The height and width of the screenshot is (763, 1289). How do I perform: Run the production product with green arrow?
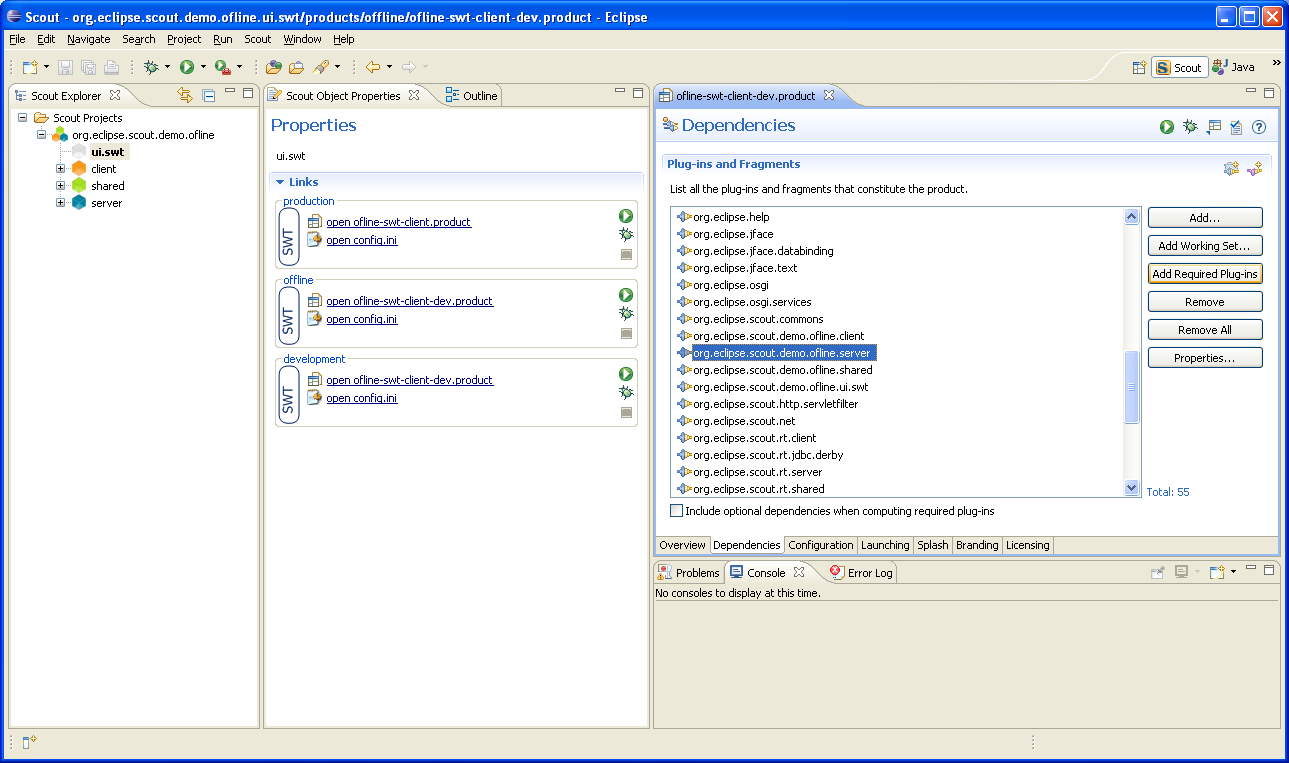click(x=626, y=216)
